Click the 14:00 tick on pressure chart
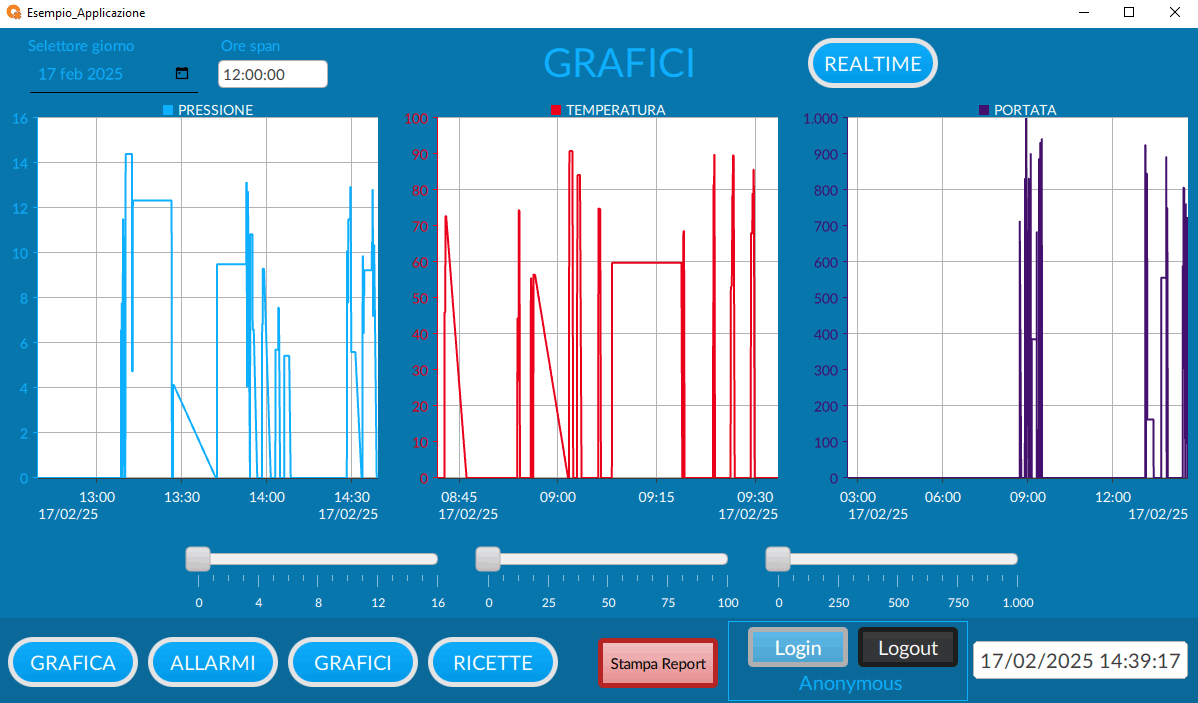The image size is (1198, 703). click(267, 497)
